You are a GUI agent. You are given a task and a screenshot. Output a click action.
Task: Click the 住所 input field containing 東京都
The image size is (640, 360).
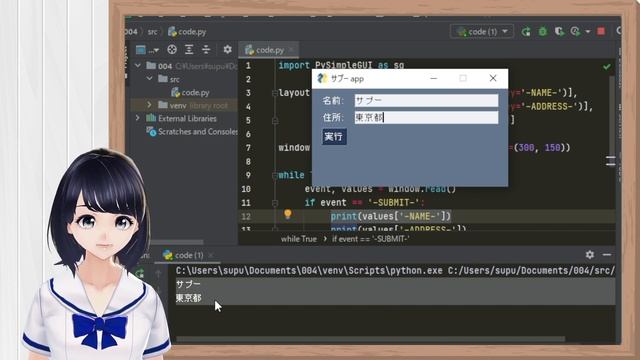click(427, 118)
